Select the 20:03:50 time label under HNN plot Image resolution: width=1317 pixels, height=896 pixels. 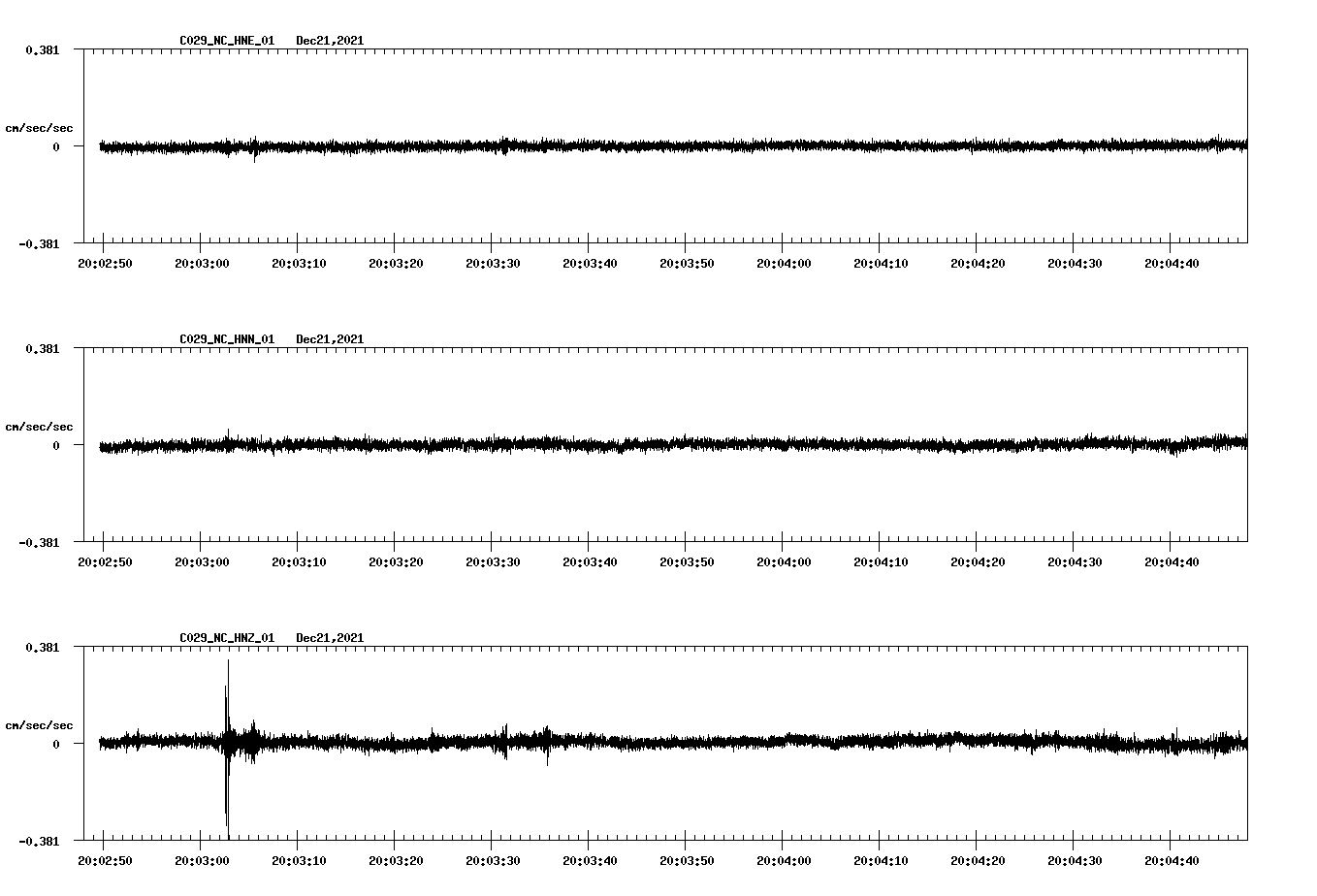coord(687,562)
